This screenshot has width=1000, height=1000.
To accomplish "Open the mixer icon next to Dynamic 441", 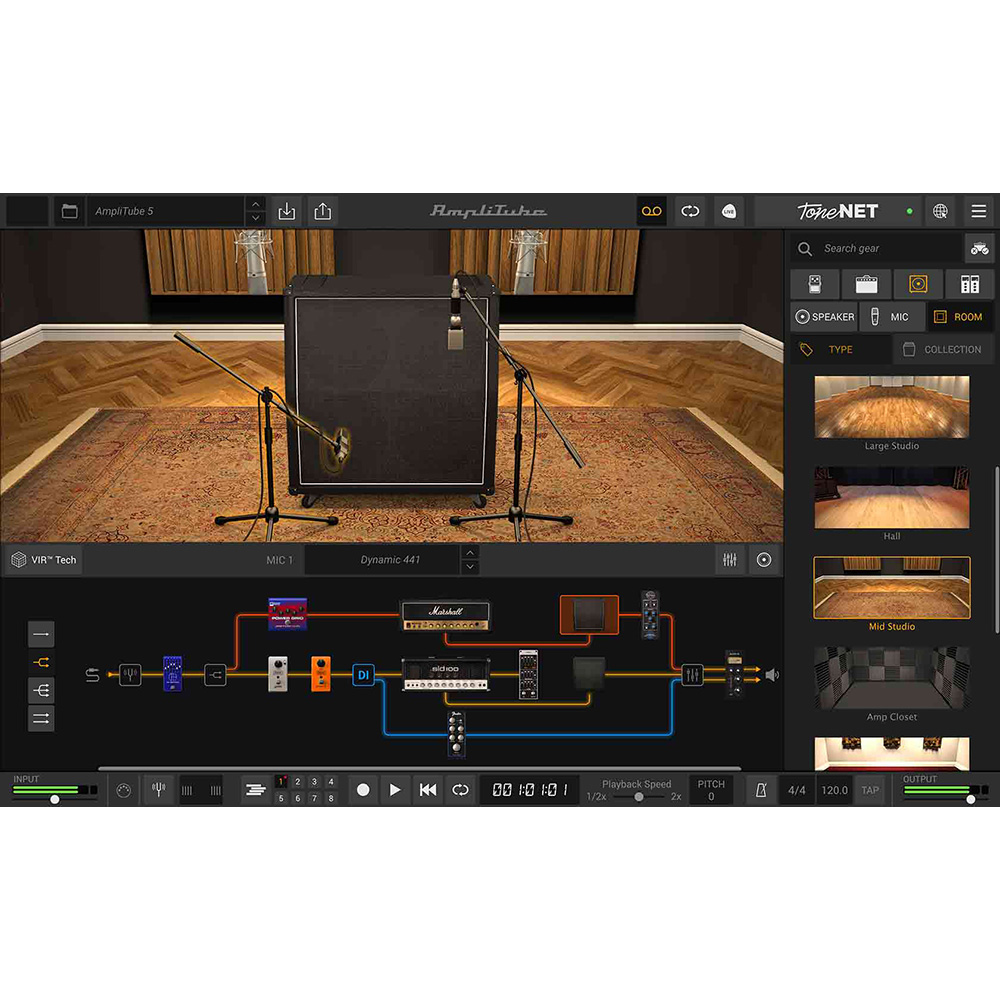I will [728, 559].
